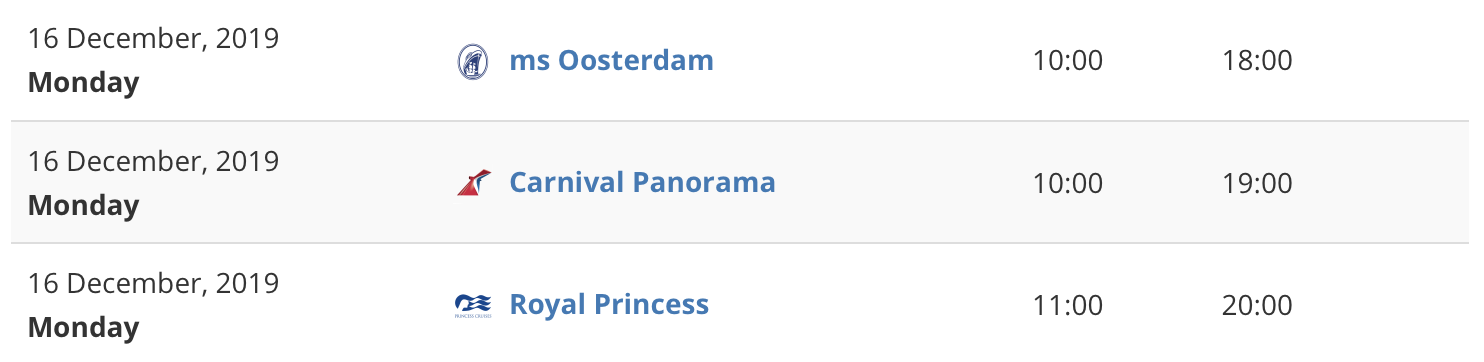Viewport: 1484px width, 362px height.
Task: Click Carnival Panorama's 19:00 departure time
Action: (x=1258, y=183)
